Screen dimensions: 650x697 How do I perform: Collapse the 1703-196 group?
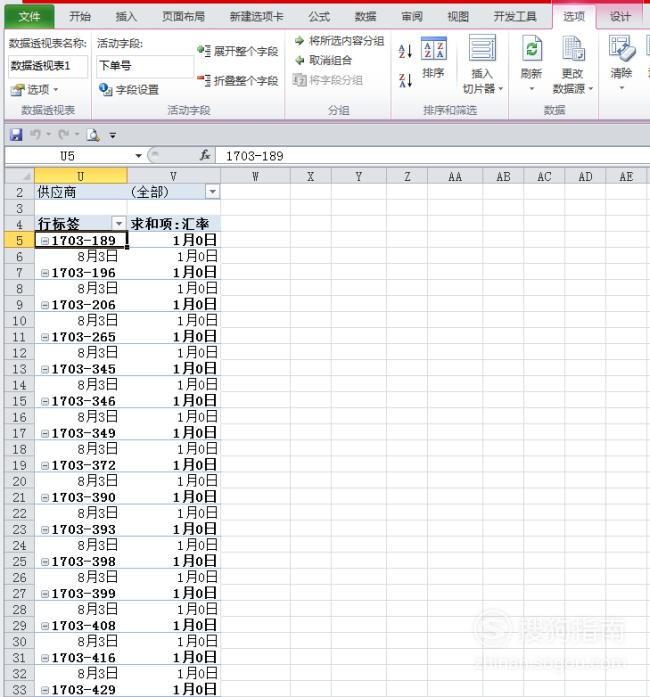click(x=45, y=272)
